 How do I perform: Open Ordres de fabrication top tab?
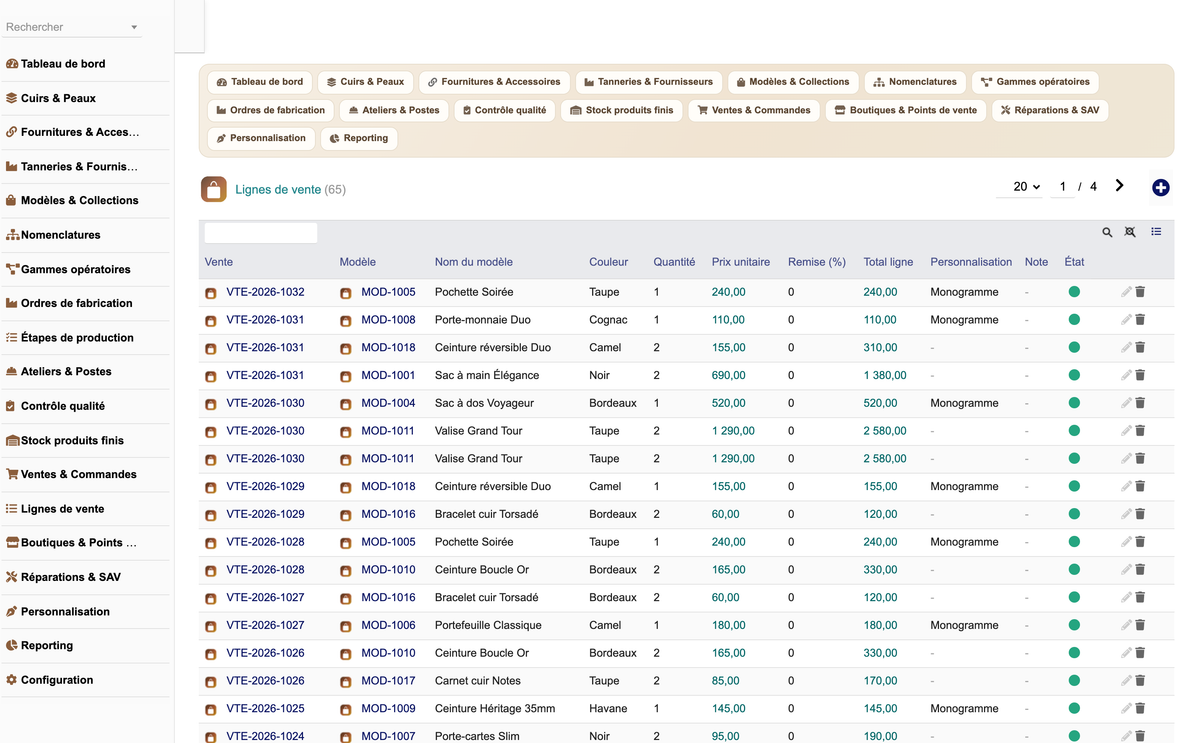pyautogui.click(x=271, y=110)
